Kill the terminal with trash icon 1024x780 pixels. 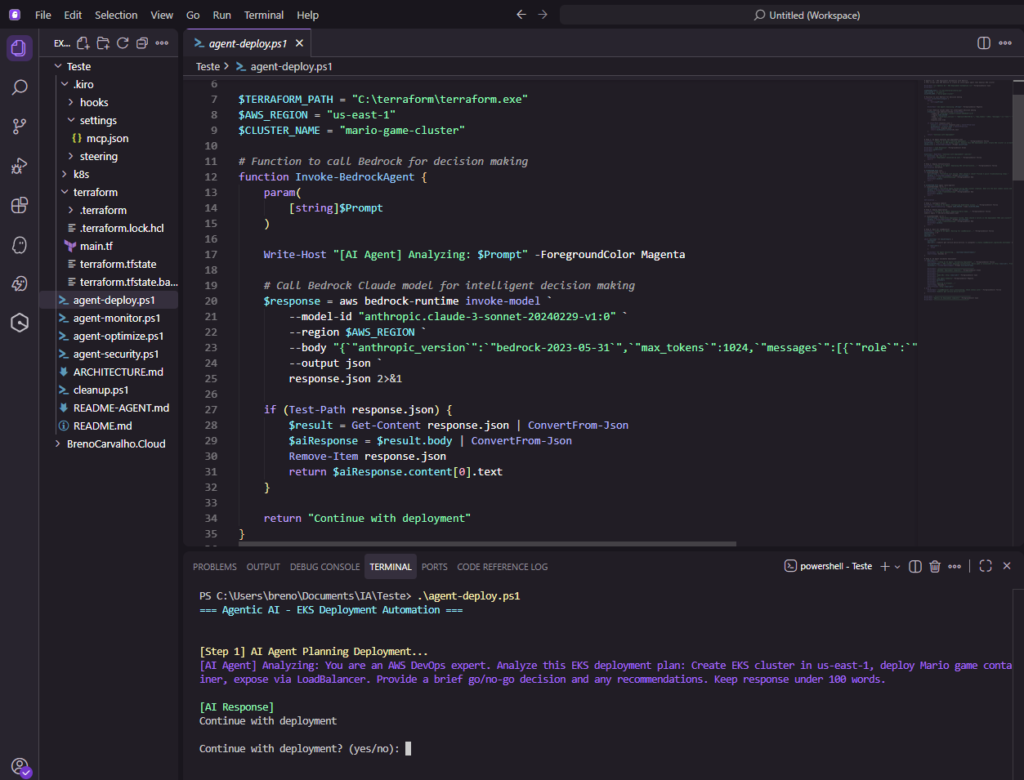(935, 566)
